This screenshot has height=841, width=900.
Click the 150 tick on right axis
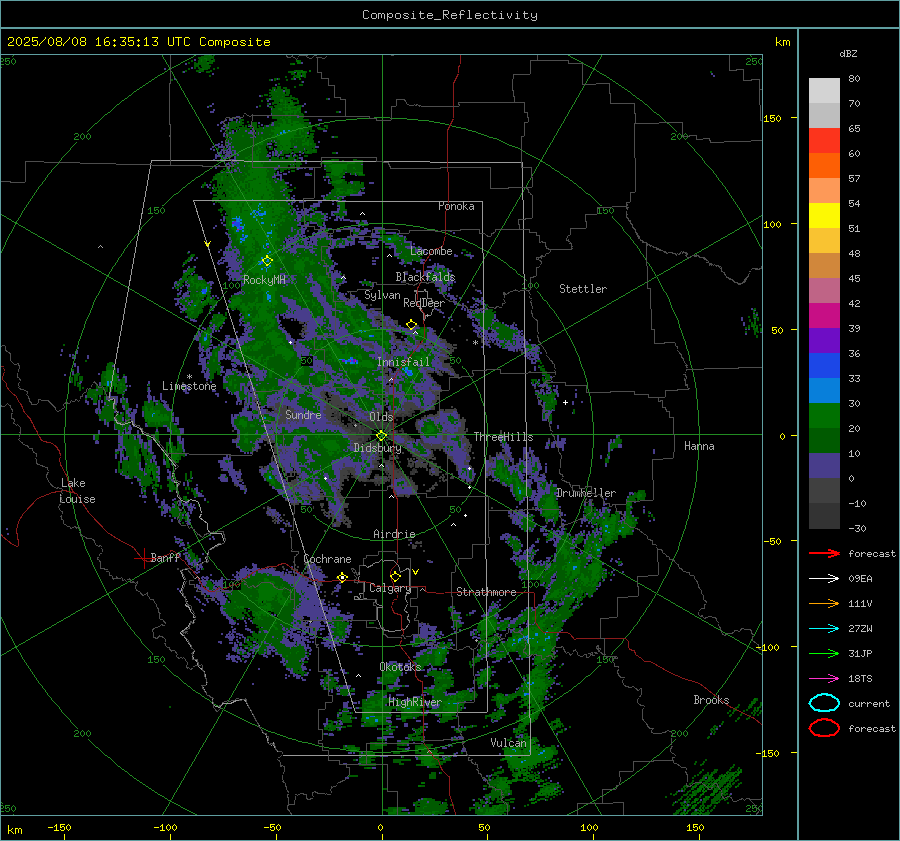tap(773, 118)
